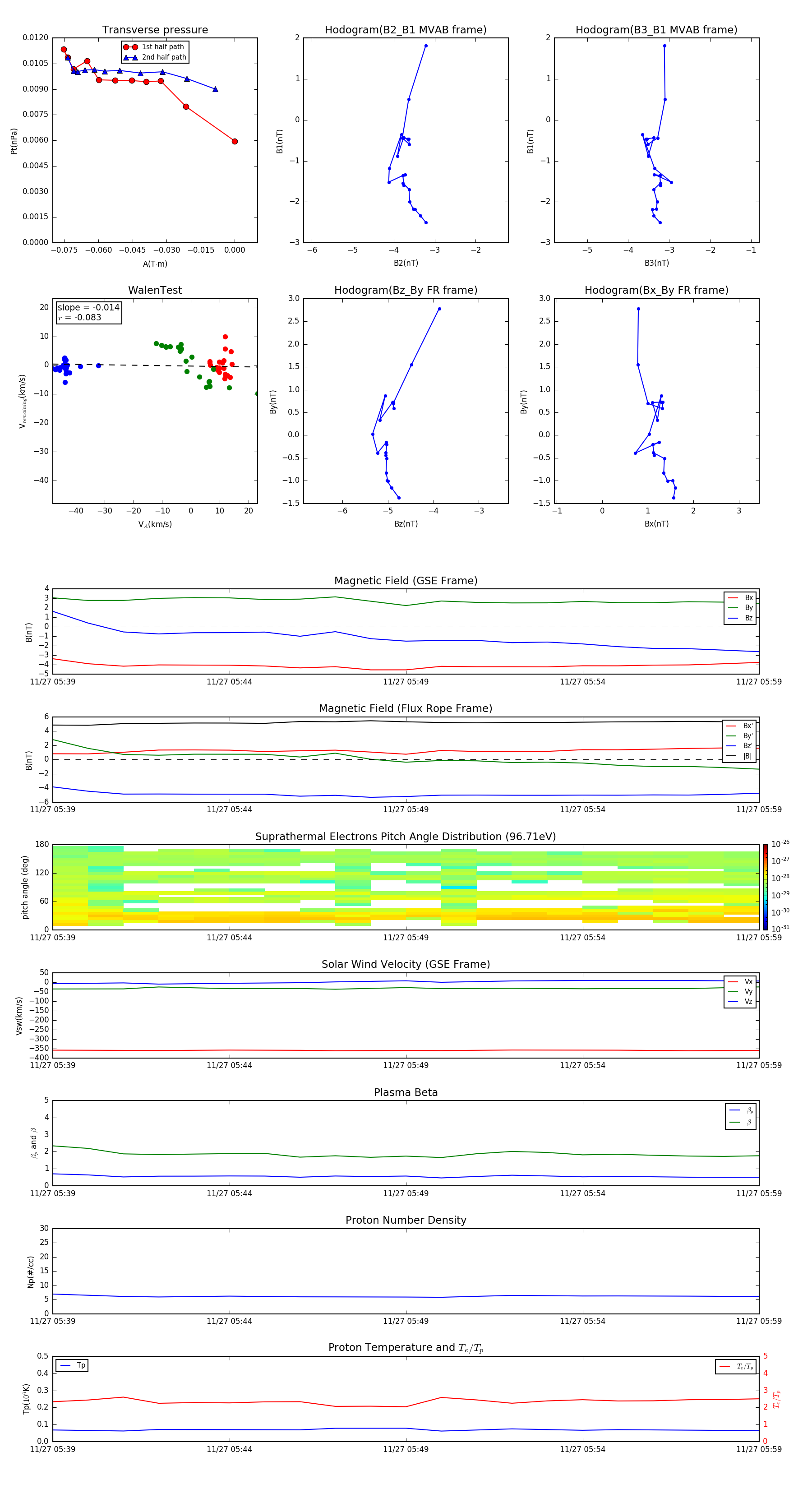Click the 'slope = -0.014' annotation
The height and width of the screenshot is (1489, 812).
[88, 308]
